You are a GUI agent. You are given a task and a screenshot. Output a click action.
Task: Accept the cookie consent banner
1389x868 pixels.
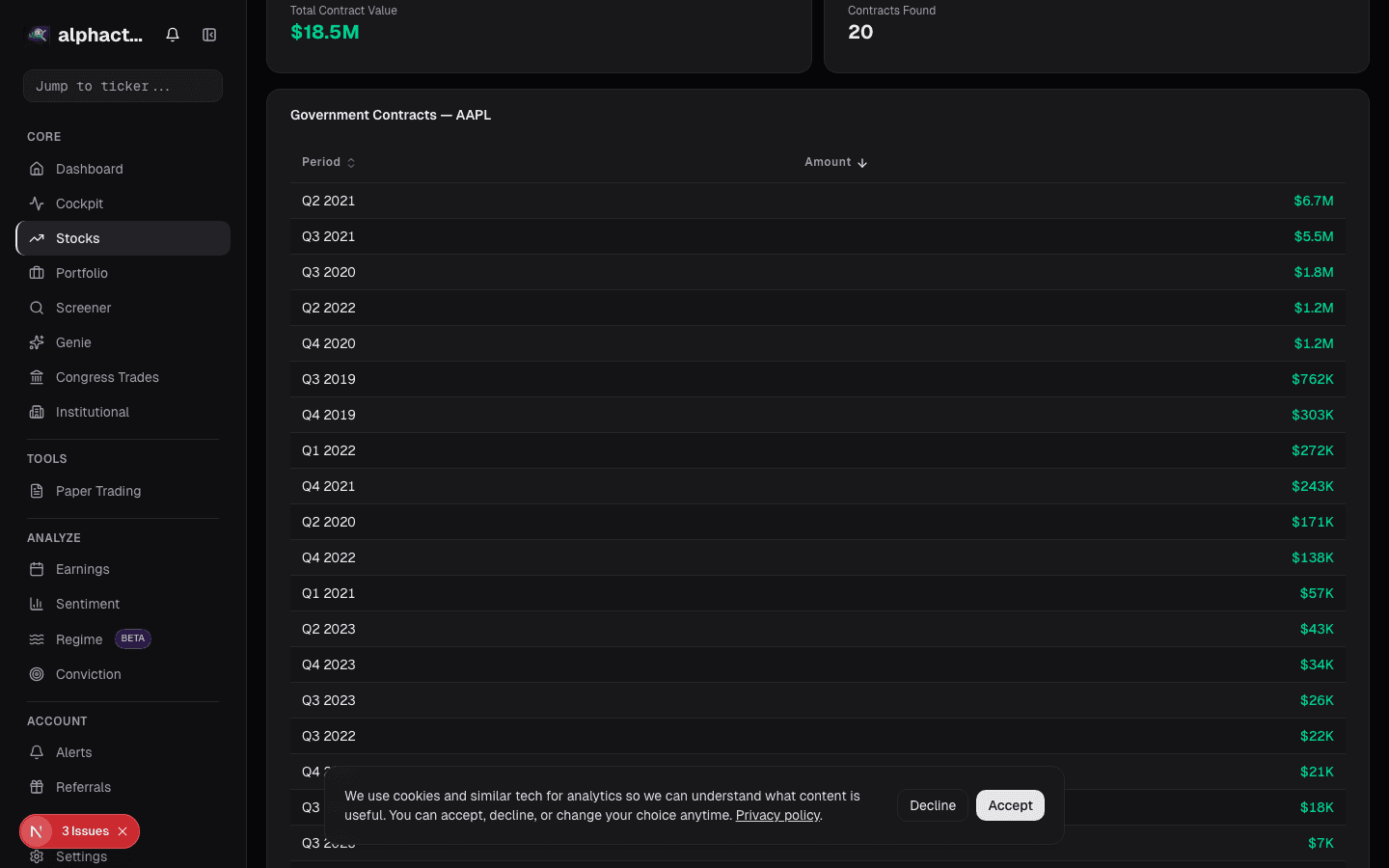(x=1010, y=805)
